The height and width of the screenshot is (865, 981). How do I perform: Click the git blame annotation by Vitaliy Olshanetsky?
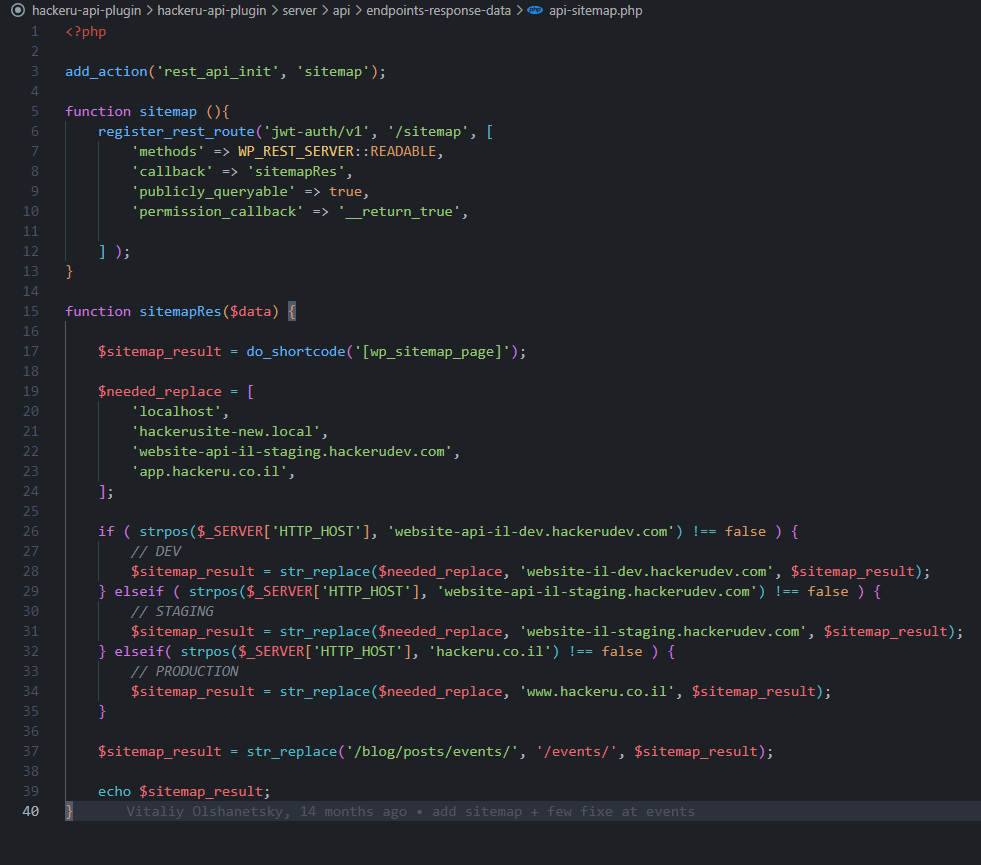pos(410,811)
